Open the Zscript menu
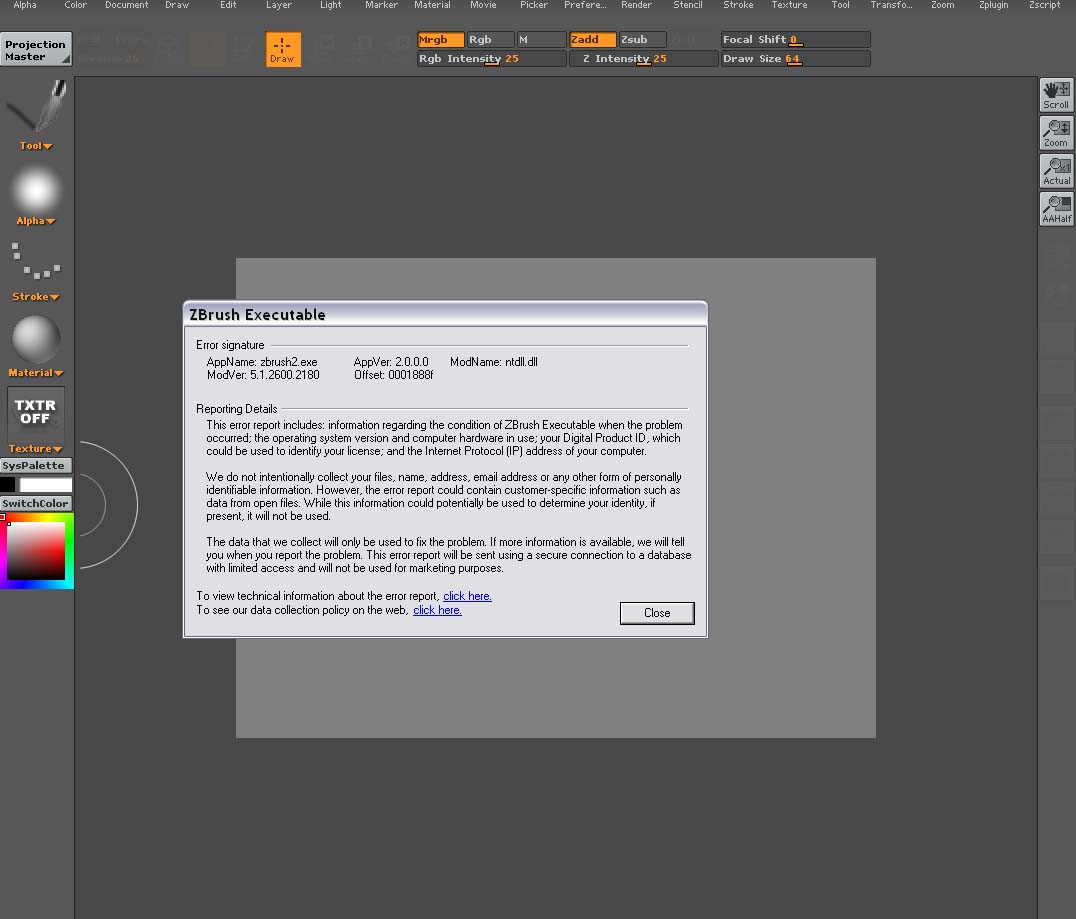The height and width of the screenshot is (919, 1076). [x=1044, y=5]
